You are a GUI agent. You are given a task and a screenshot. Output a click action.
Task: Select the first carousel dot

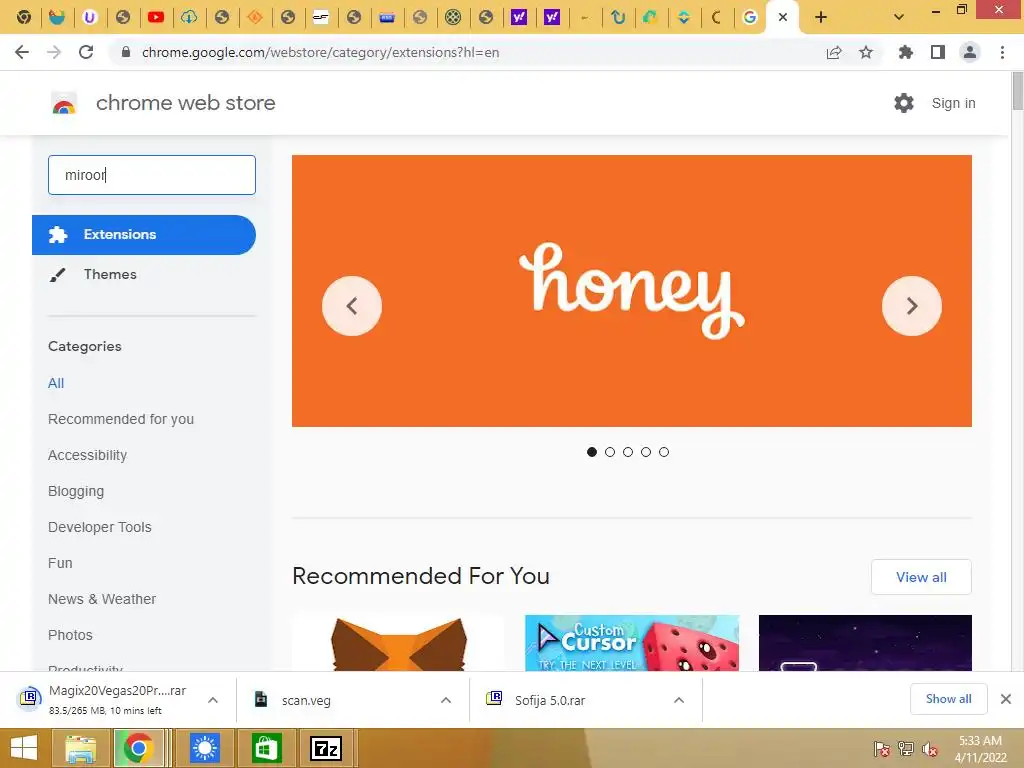(592, 452)
